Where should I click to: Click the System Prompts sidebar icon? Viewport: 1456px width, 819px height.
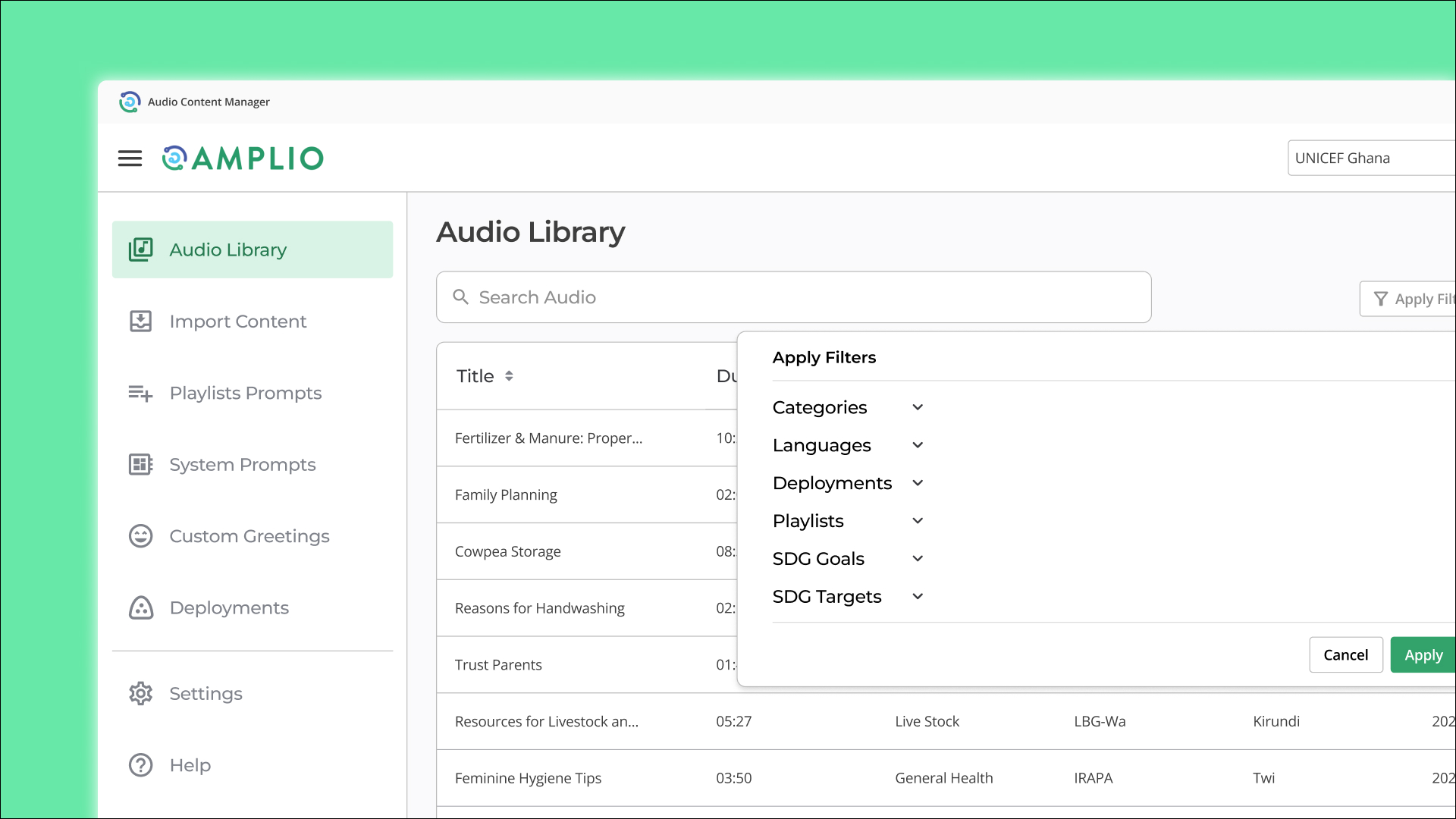(140, 464)
